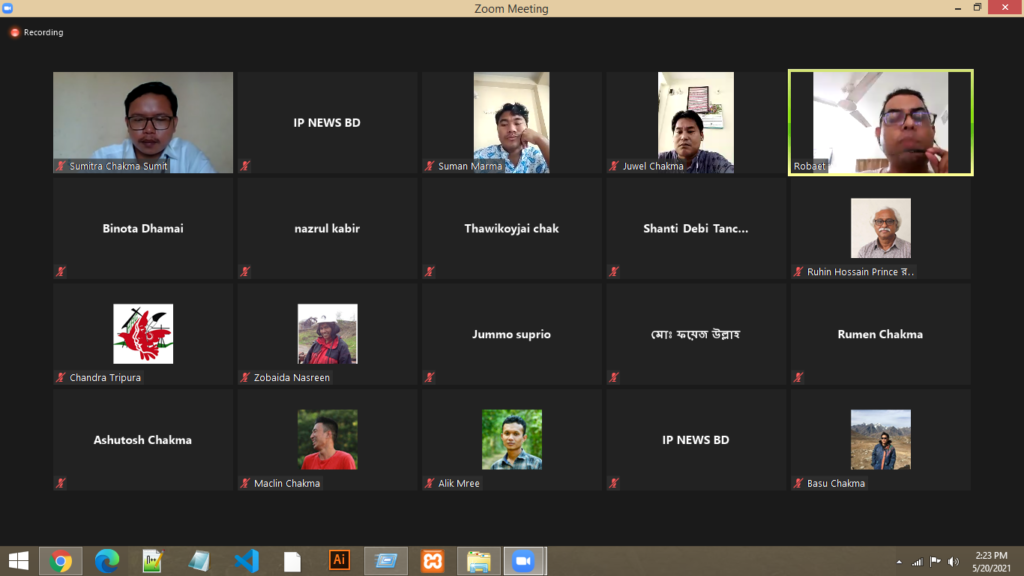Screen dimensions: 1024x576
Task: Click Zobaida Nasreen's profile picture
Action: point(327,334)
